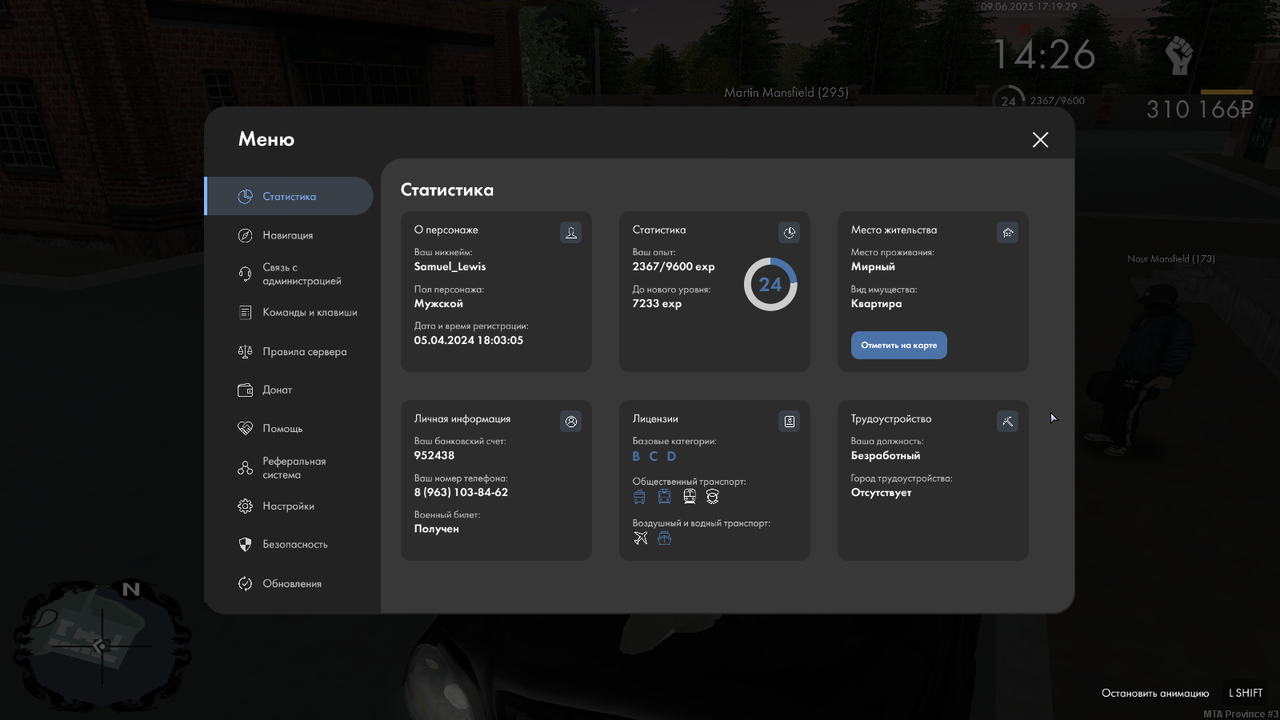Close the Меню window with X
Image resolution: width=1280 pixels, height=720 pixels.
pos(1040,140)
